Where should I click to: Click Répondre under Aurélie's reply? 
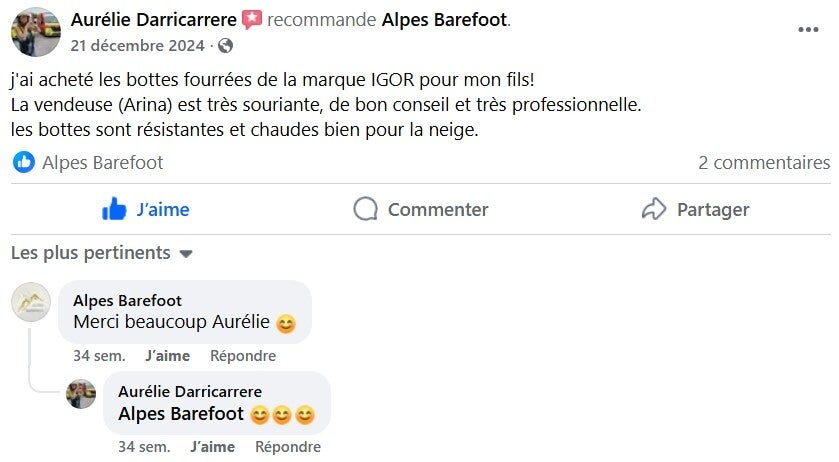[x=288, y=447]
